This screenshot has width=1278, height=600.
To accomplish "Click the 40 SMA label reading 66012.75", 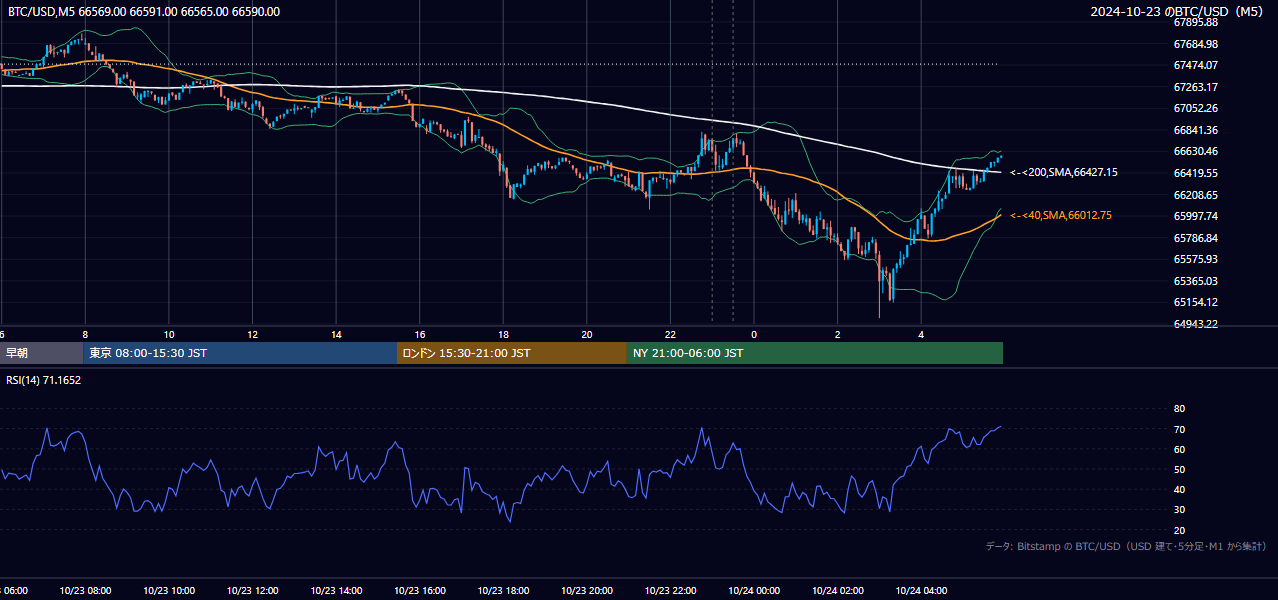I will coord(1061,215).
